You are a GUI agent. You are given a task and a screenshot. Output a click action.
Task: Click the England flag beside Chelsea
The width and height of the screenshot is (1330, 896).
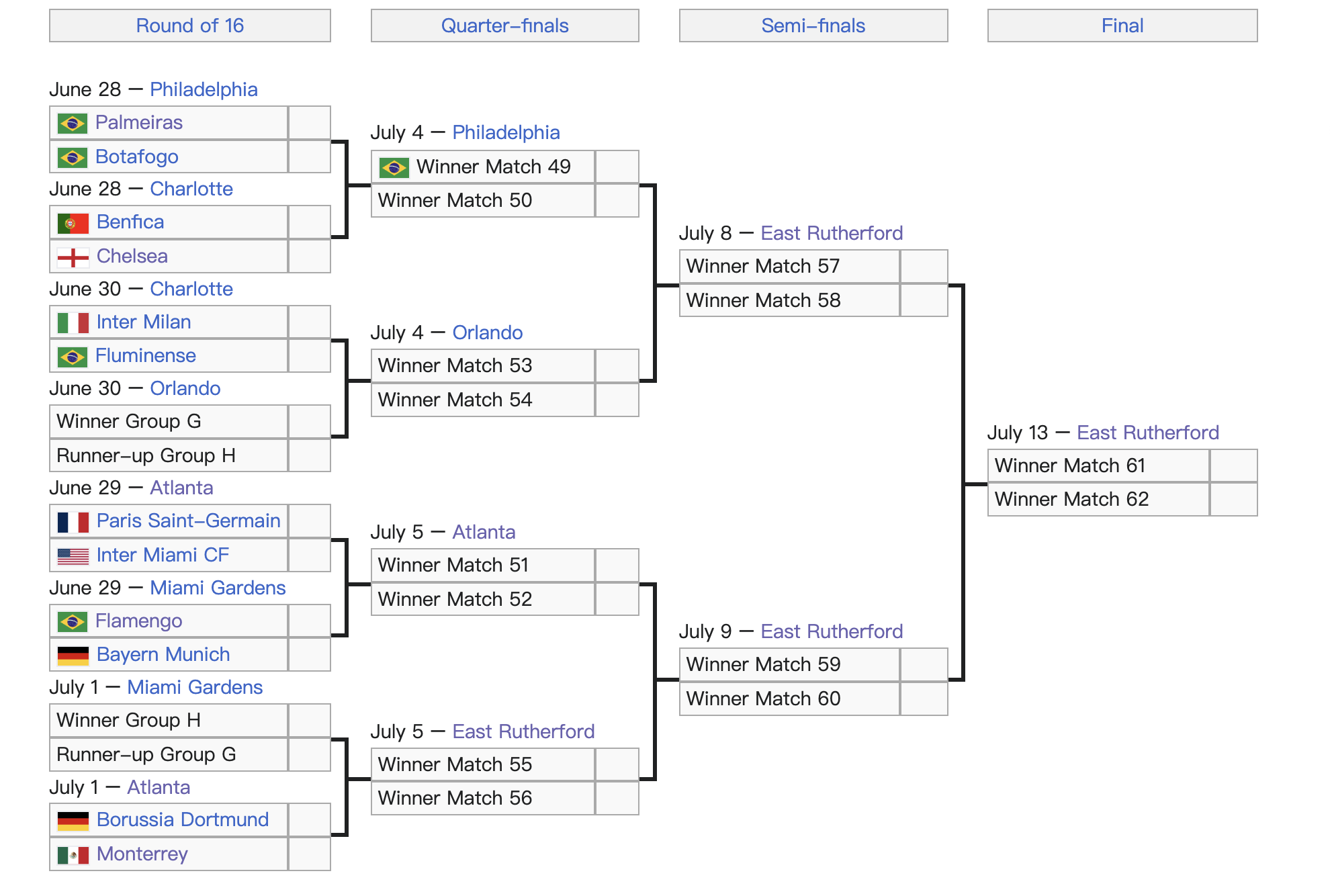click(x=73, y=257)
